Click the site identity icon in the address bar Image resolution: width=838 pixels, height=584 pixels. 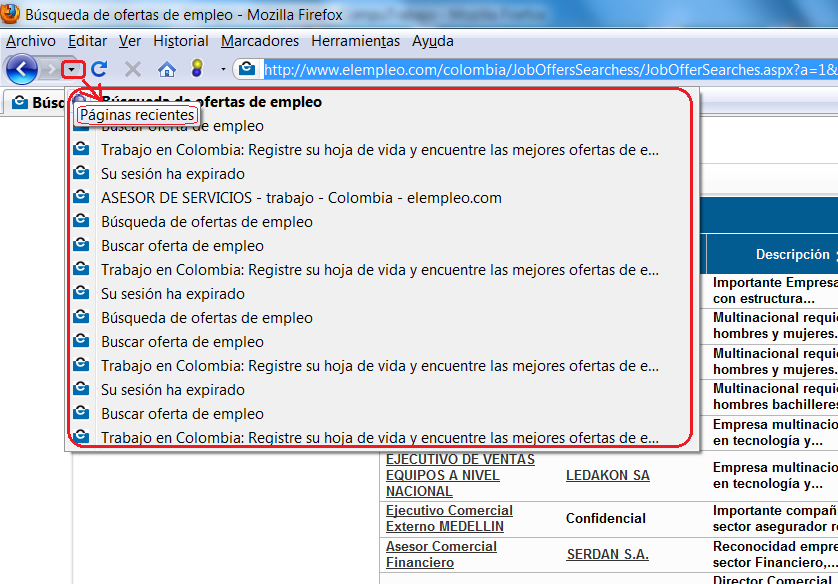click(x=247, y=69)
